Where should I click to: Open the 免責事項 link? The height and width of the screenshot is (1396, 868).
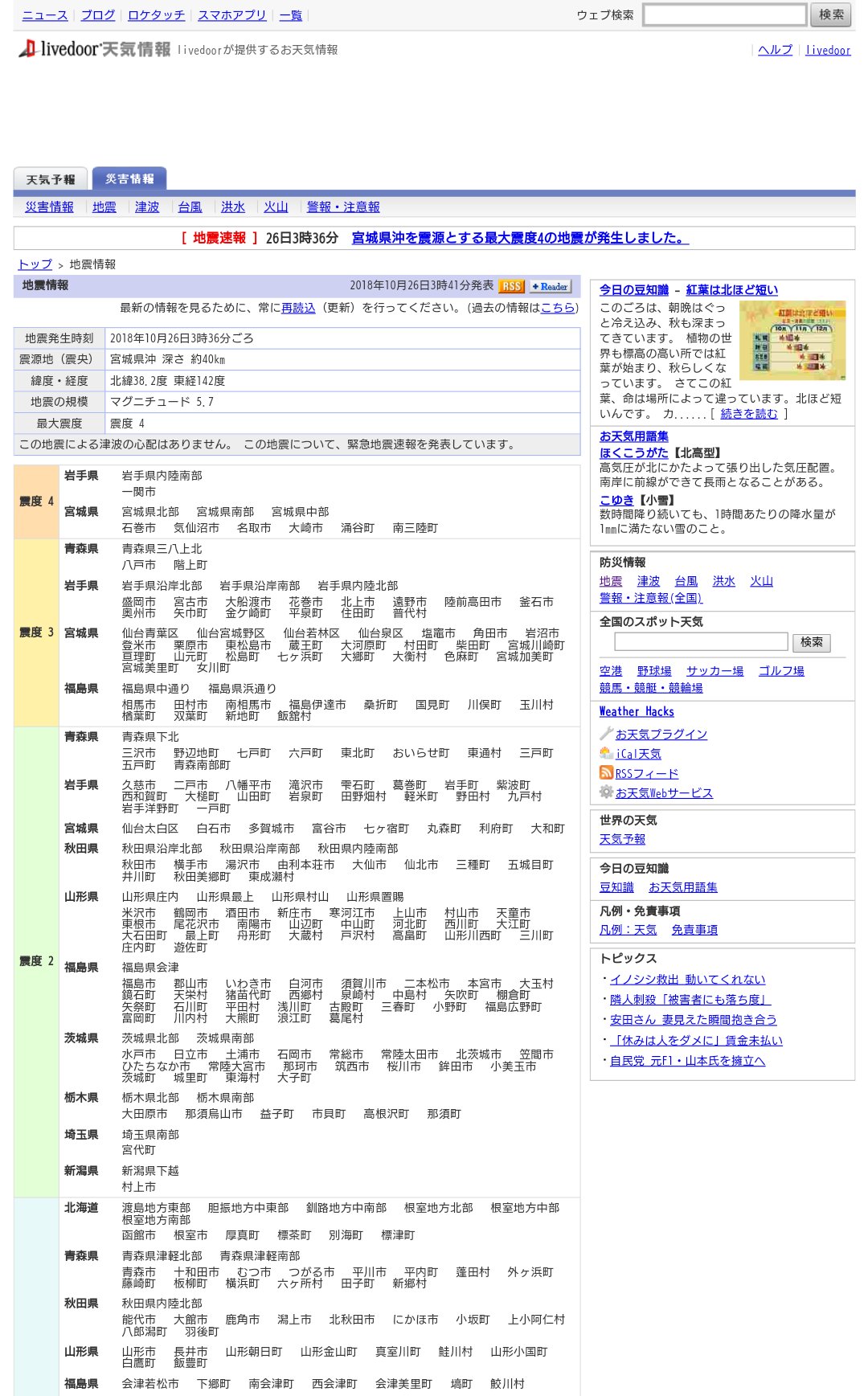(x=694, y=929)
